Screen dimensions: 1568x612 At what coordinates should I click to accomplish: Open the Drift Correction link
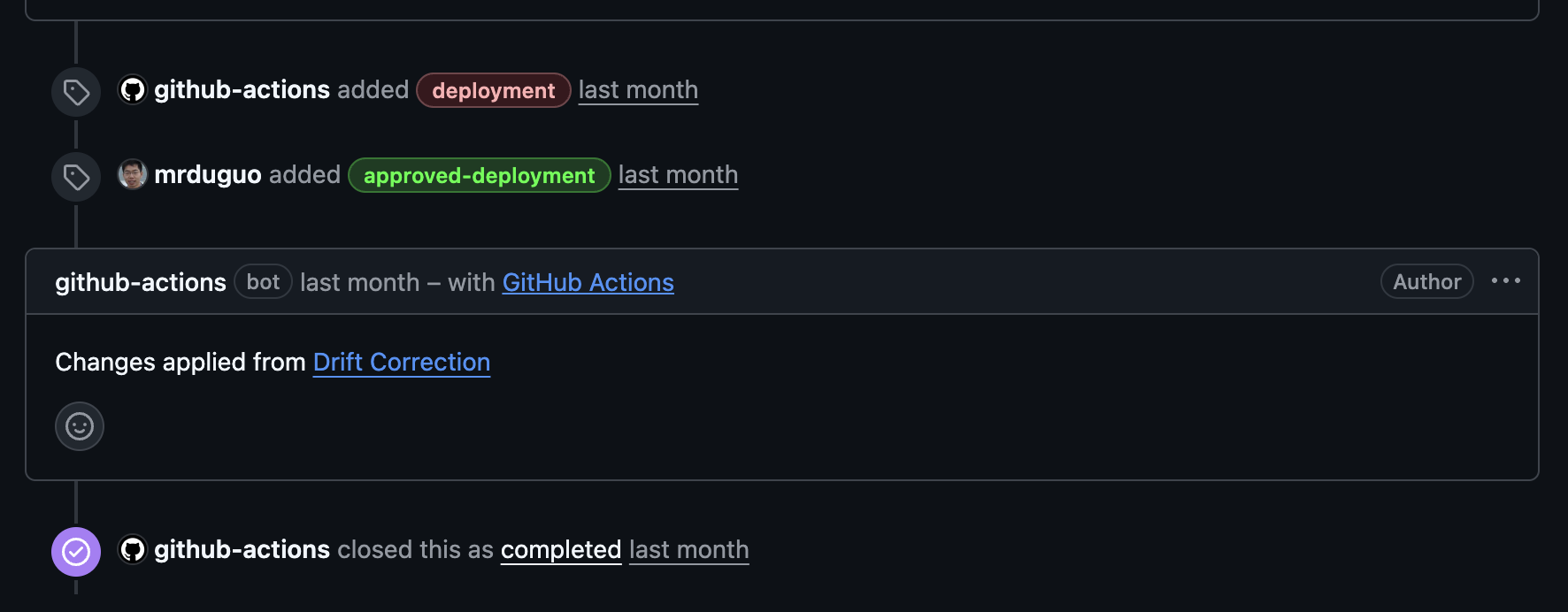[401, 362]
